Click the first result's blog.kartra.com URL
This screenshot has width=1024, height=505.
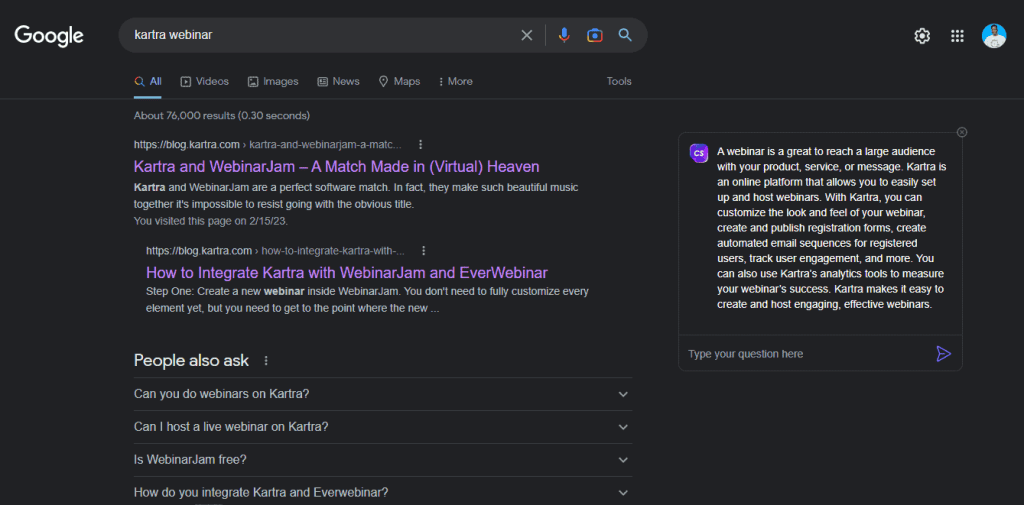coord(268,144)
